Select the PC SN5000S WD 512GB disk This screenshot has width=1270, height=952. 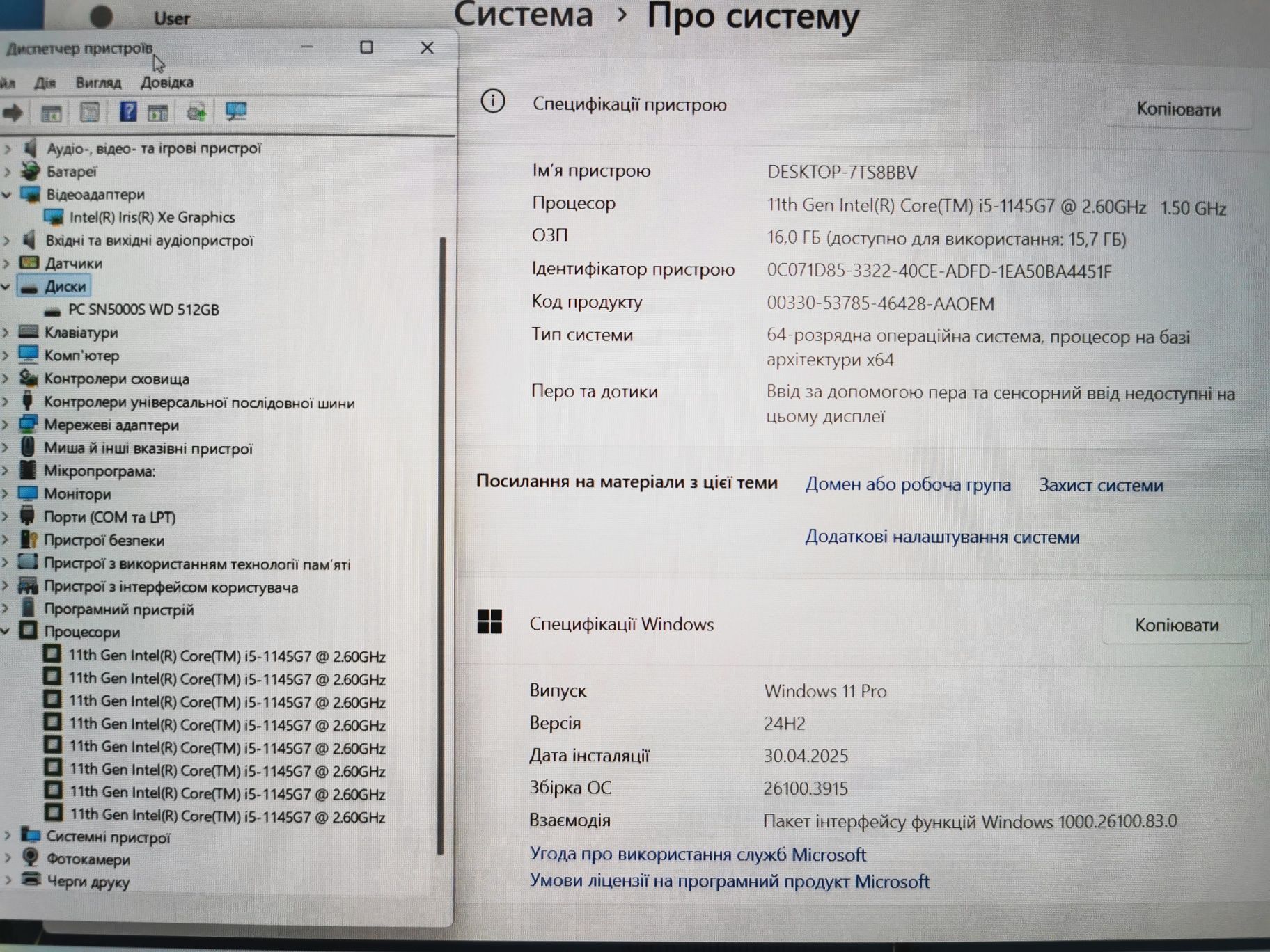143,309
